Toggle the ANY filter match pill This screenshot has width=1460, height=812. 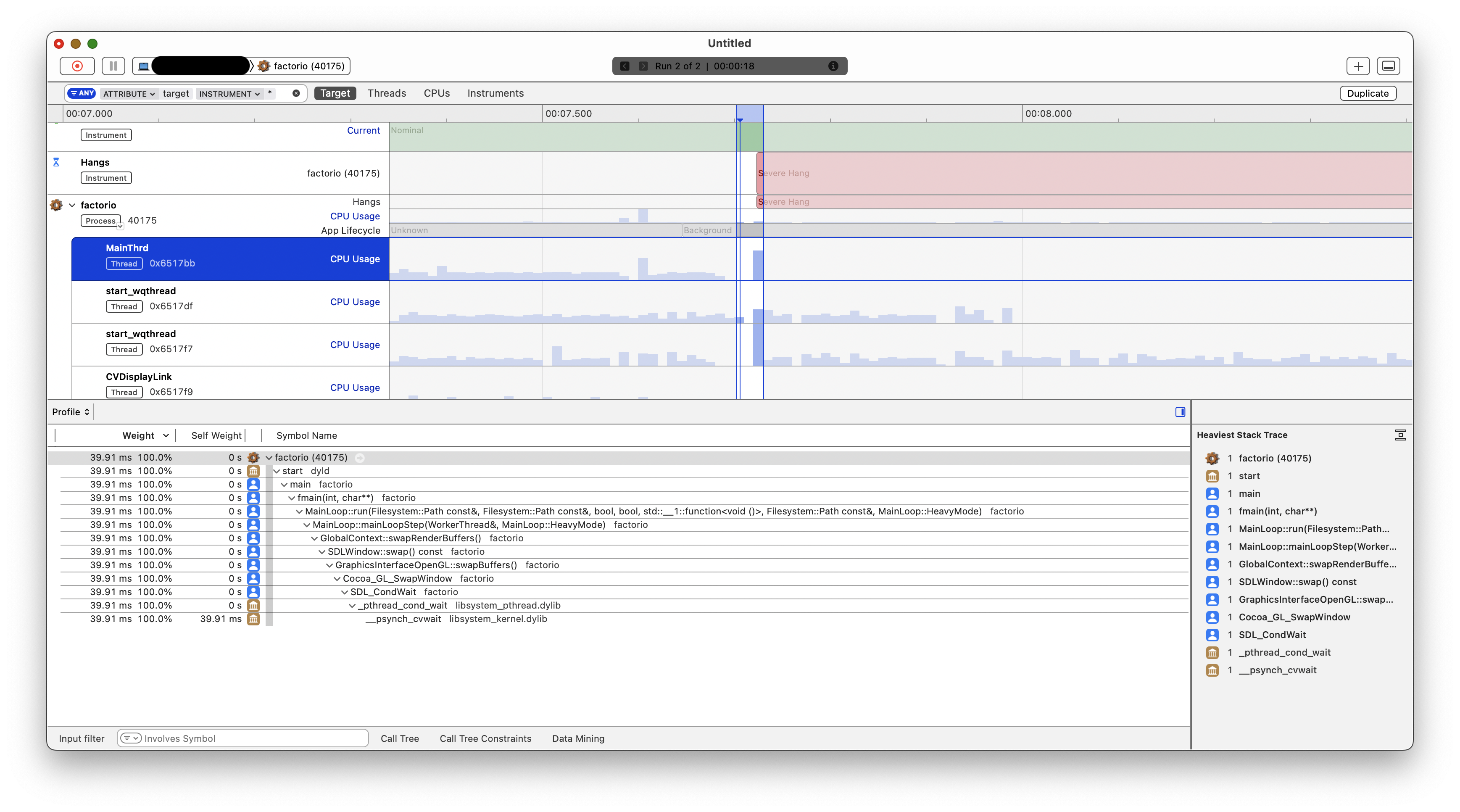[x=82, y=93]
